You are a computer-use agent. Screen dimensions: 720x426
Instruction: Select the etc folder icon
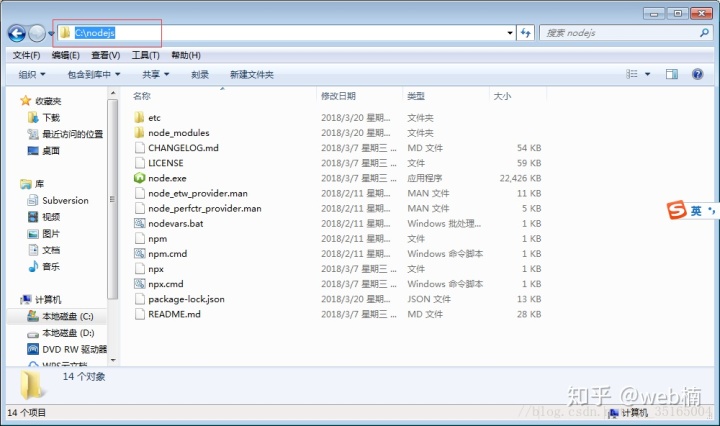click(x=139, y=118)
